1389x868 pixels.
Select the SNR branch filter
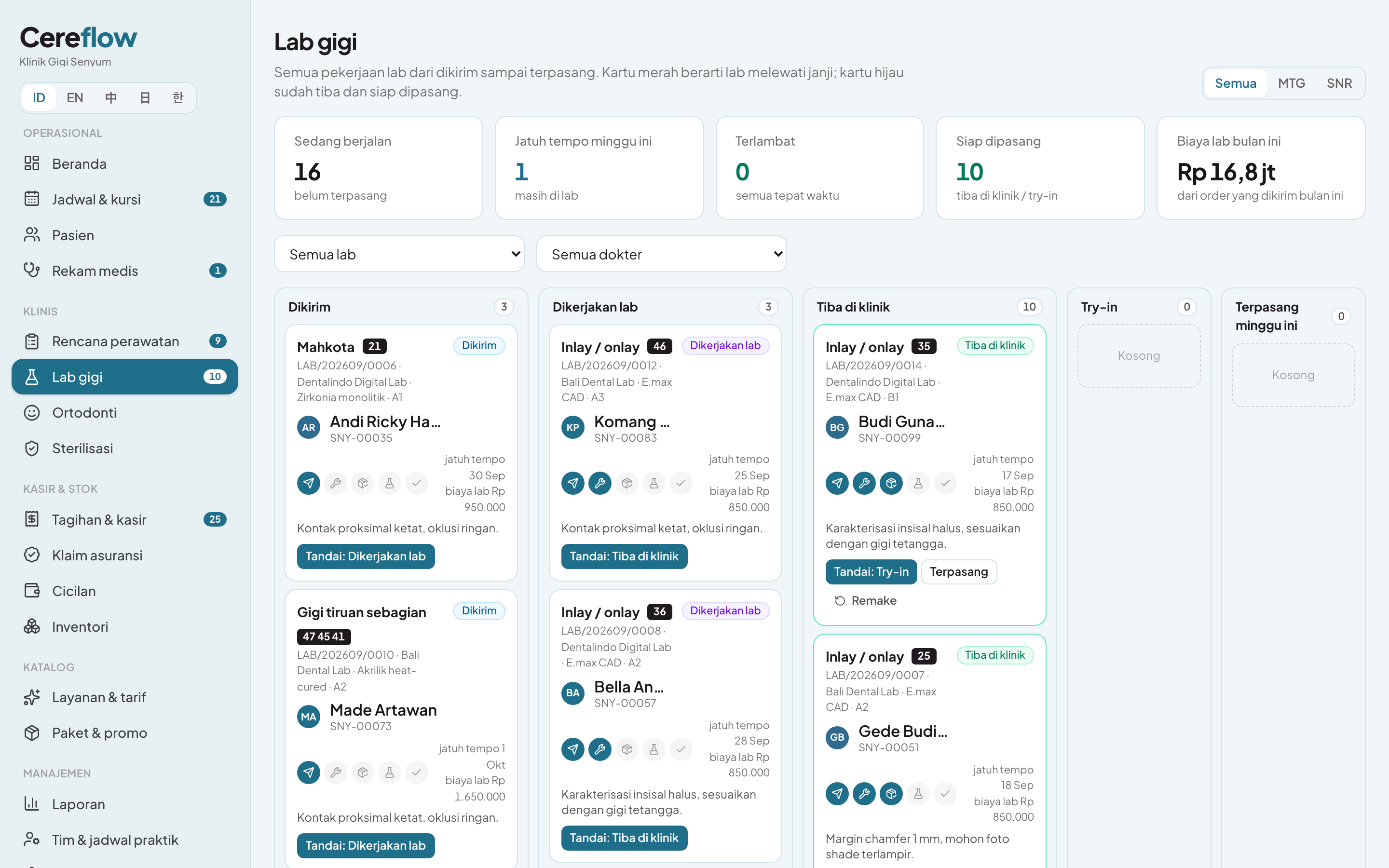click(x=1339, y=83)
